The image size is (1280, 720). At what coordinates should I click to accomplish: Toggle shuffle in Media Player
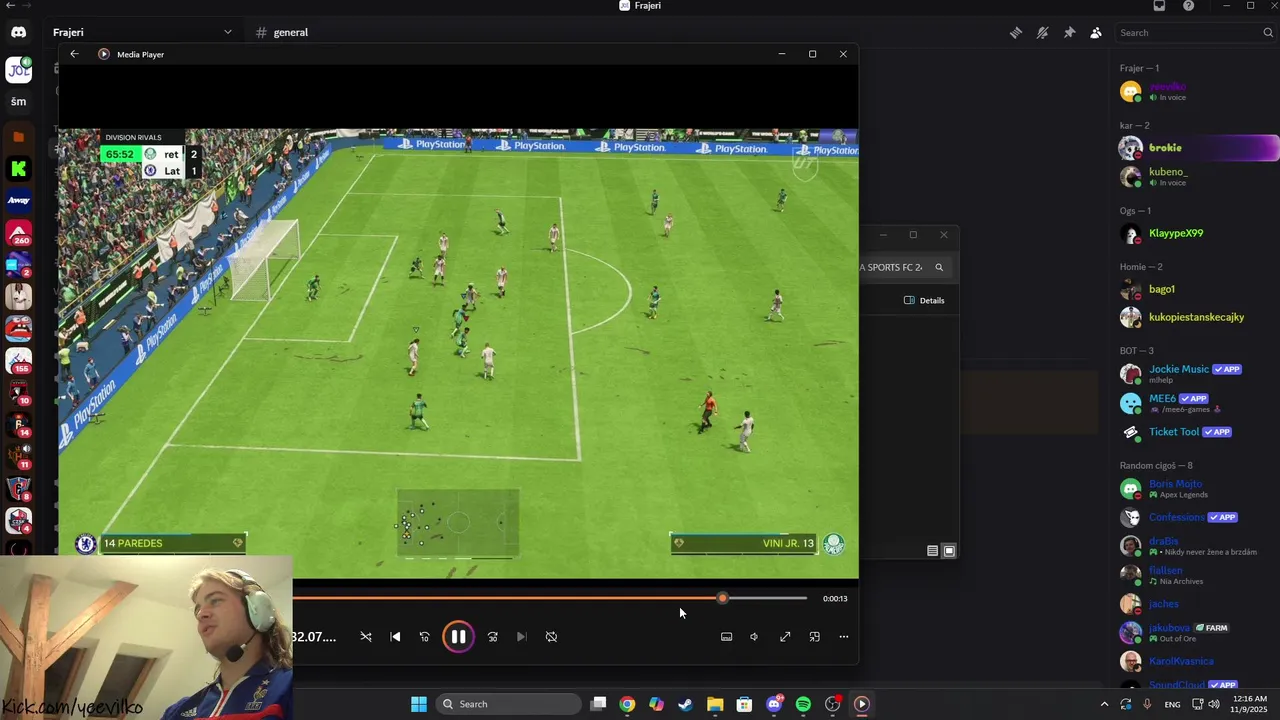[366, 636]
